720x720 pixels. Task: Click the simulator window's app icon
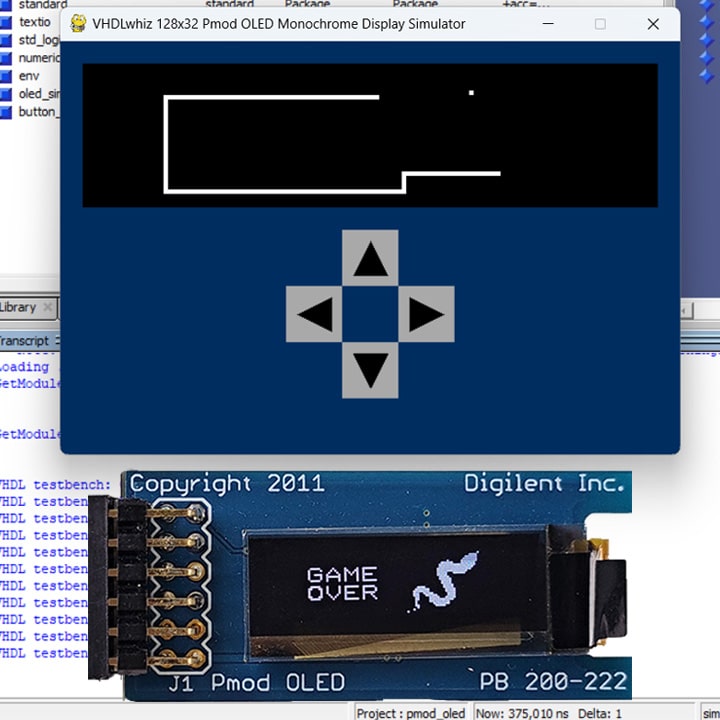click(78, 24)
